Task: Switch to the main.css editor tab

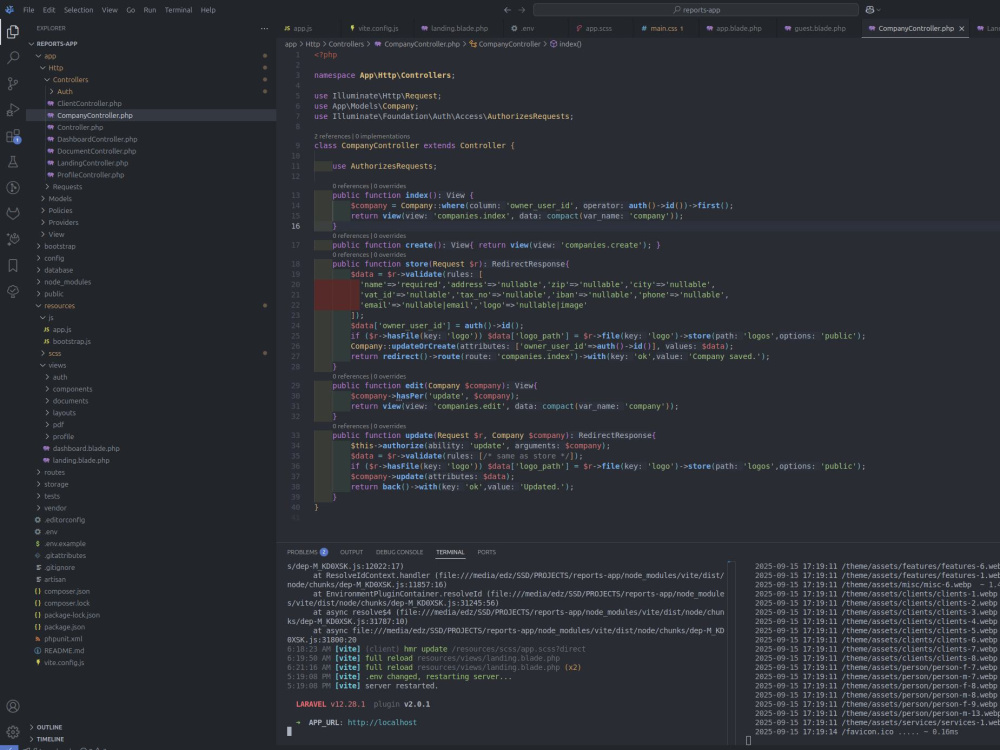Action: click(662, 29)
